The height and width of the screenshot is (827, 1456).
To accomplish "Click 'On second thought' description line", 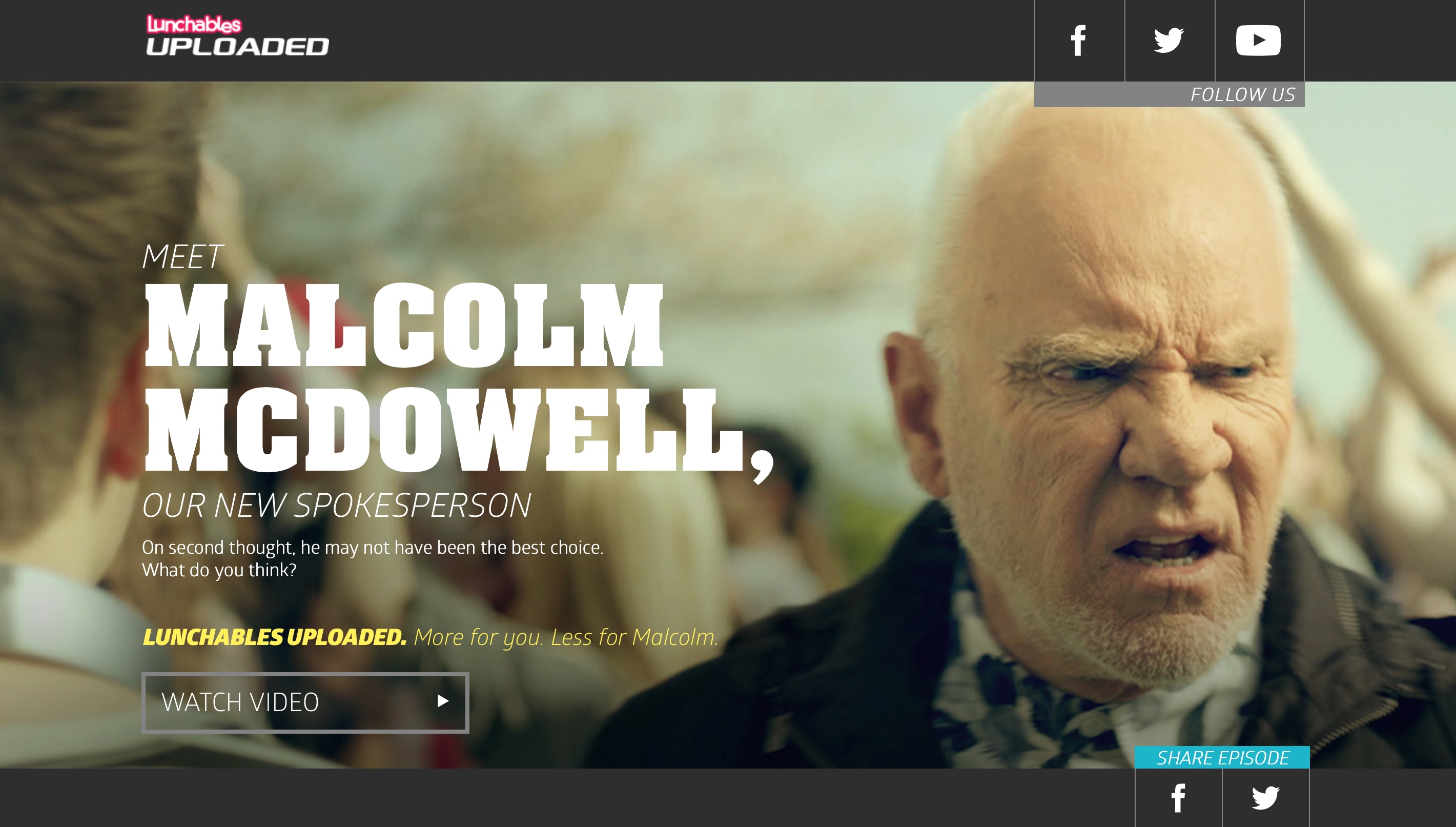I will 373,547.
